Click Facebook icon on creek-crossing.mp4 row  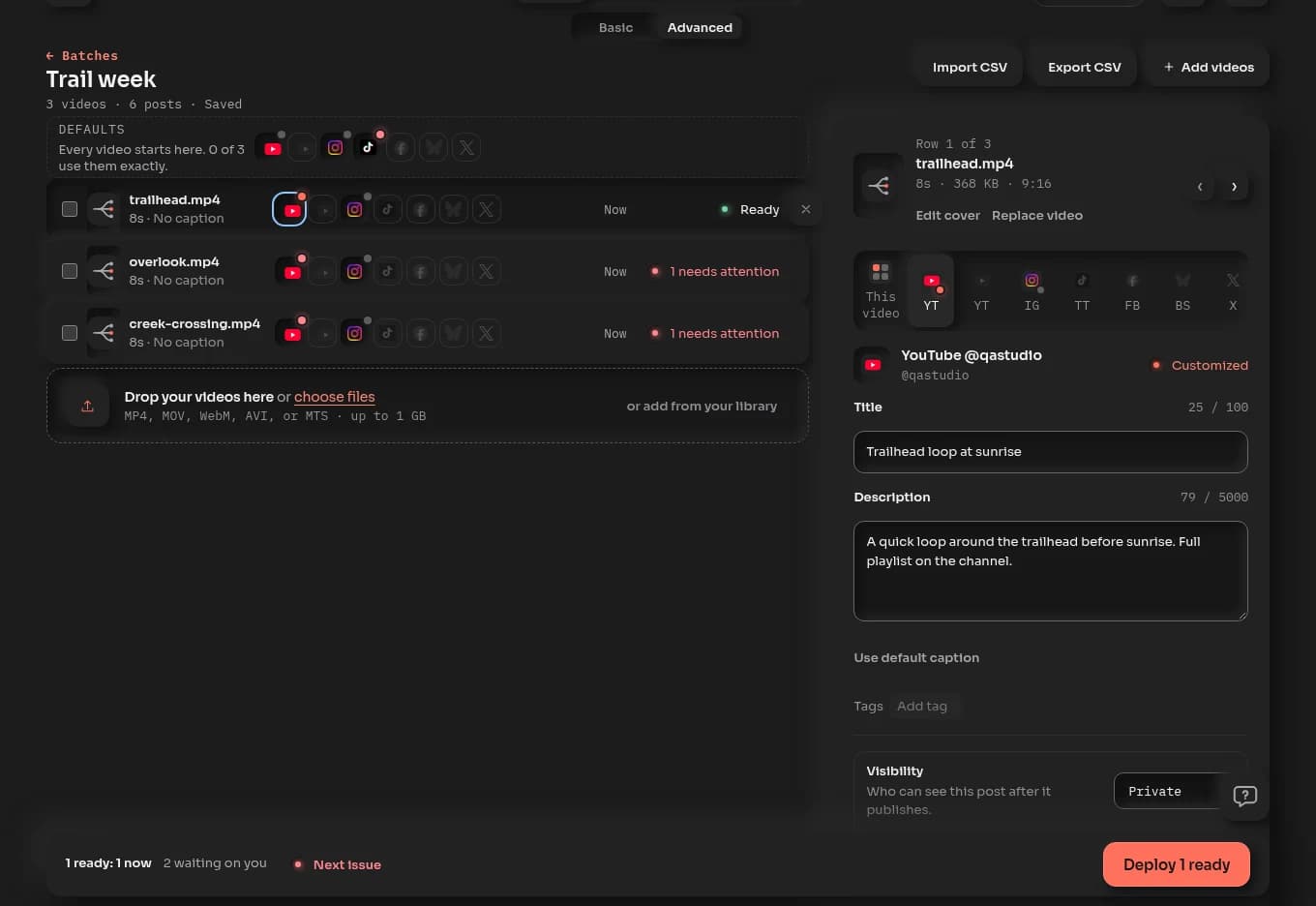(x=420, y=333)
